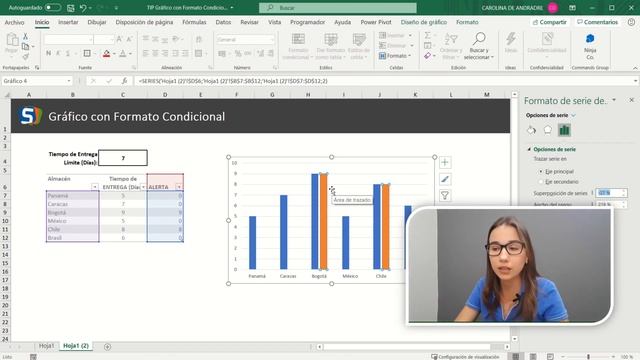Open number format General dropdown

point(272,39)
